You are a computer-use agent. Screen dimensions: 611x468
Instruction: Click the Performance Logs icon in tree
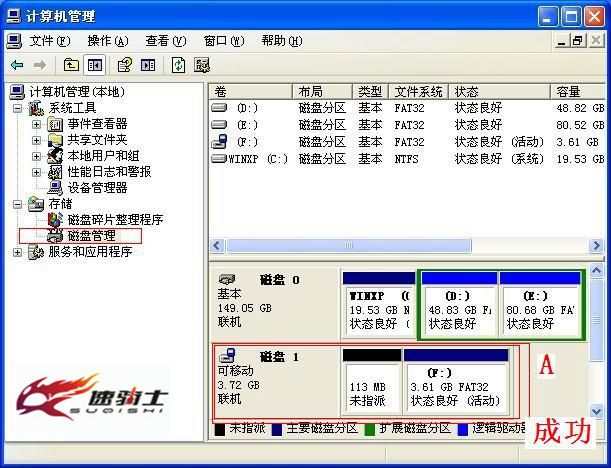pyautogui.click(x=55, y=172)
